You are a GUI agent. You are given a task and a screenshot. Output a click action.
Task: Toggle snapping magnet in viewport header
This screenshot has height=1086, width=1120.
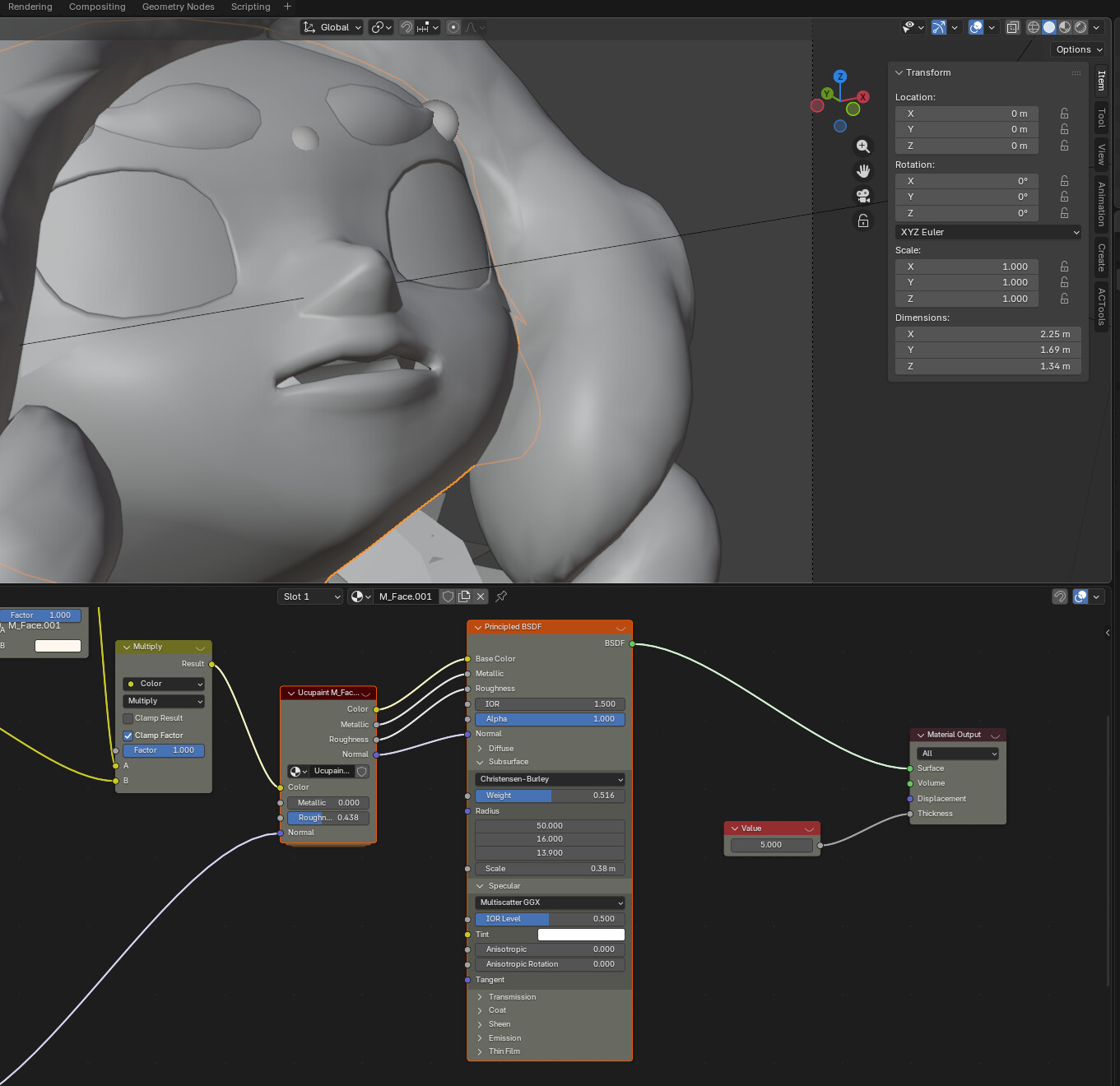coord(406,27)
